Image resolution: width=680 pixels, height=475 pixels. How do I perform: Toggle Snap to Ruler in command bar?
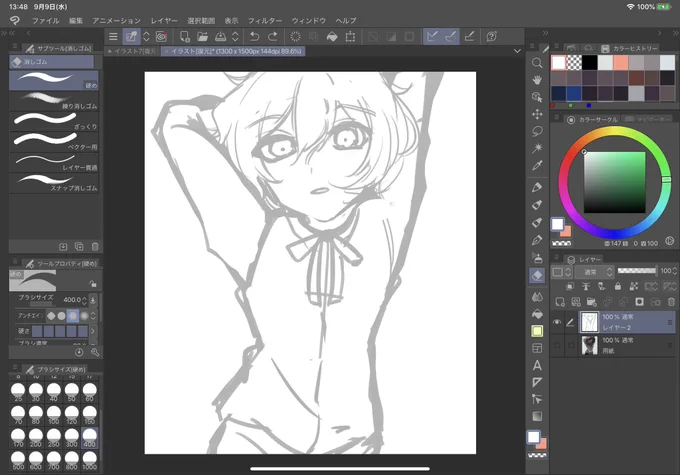point(432,36)
